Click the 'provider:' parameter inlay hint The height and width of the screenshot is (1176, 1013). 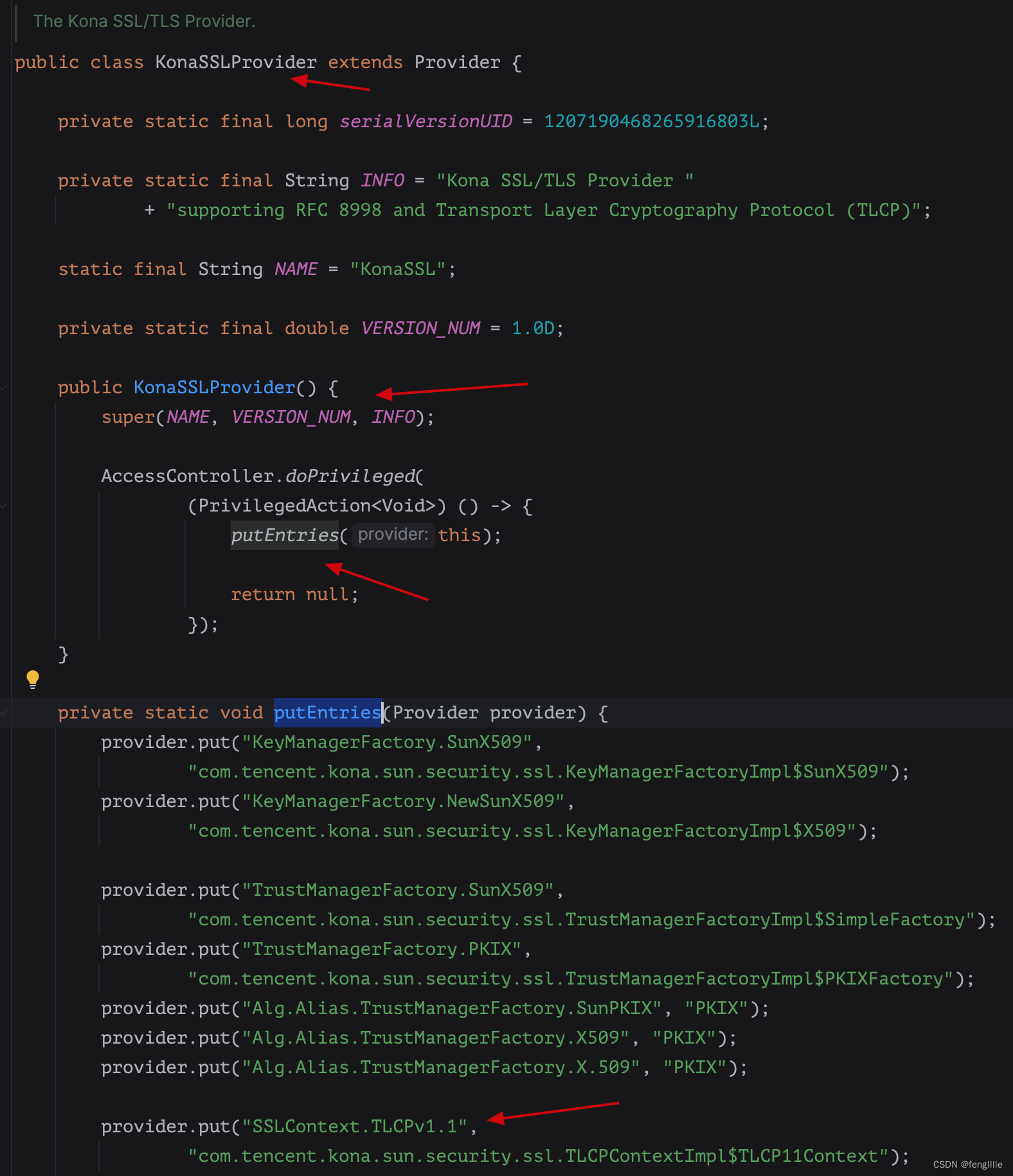coord(393,535)
